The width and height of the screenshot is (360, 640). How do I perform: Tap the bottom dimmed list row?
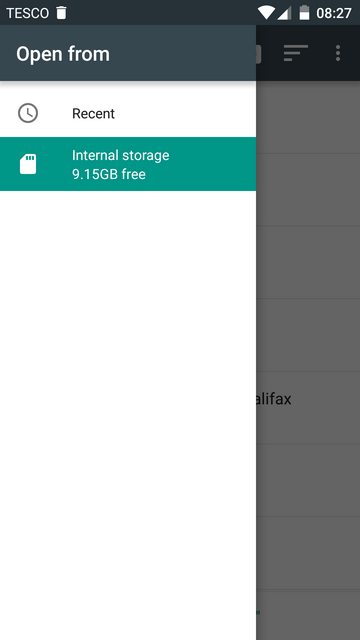click(308, 615)
